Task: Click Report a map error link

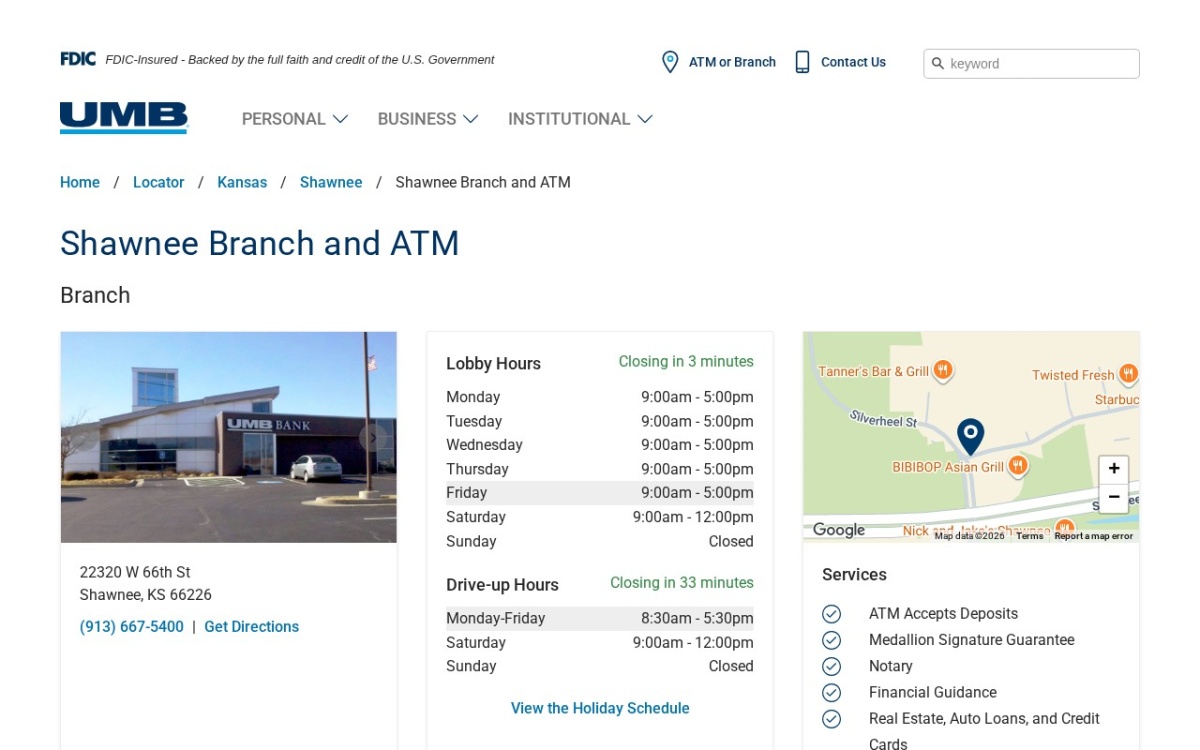Action: click(1094, 536)
